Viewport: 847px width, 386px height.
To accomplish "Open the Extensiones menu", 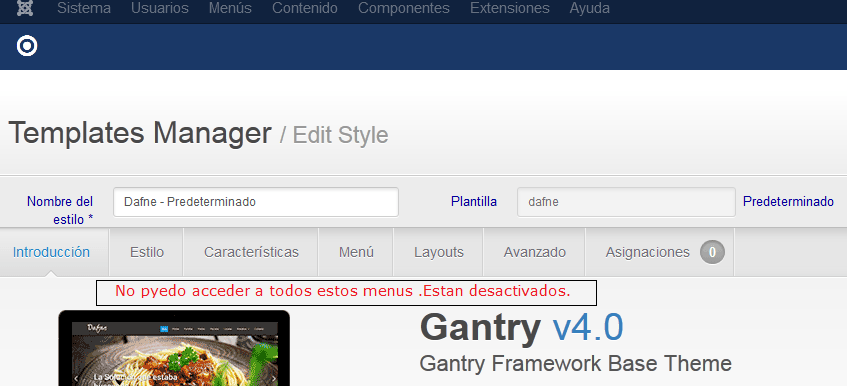I will click(x=509, y=9).
